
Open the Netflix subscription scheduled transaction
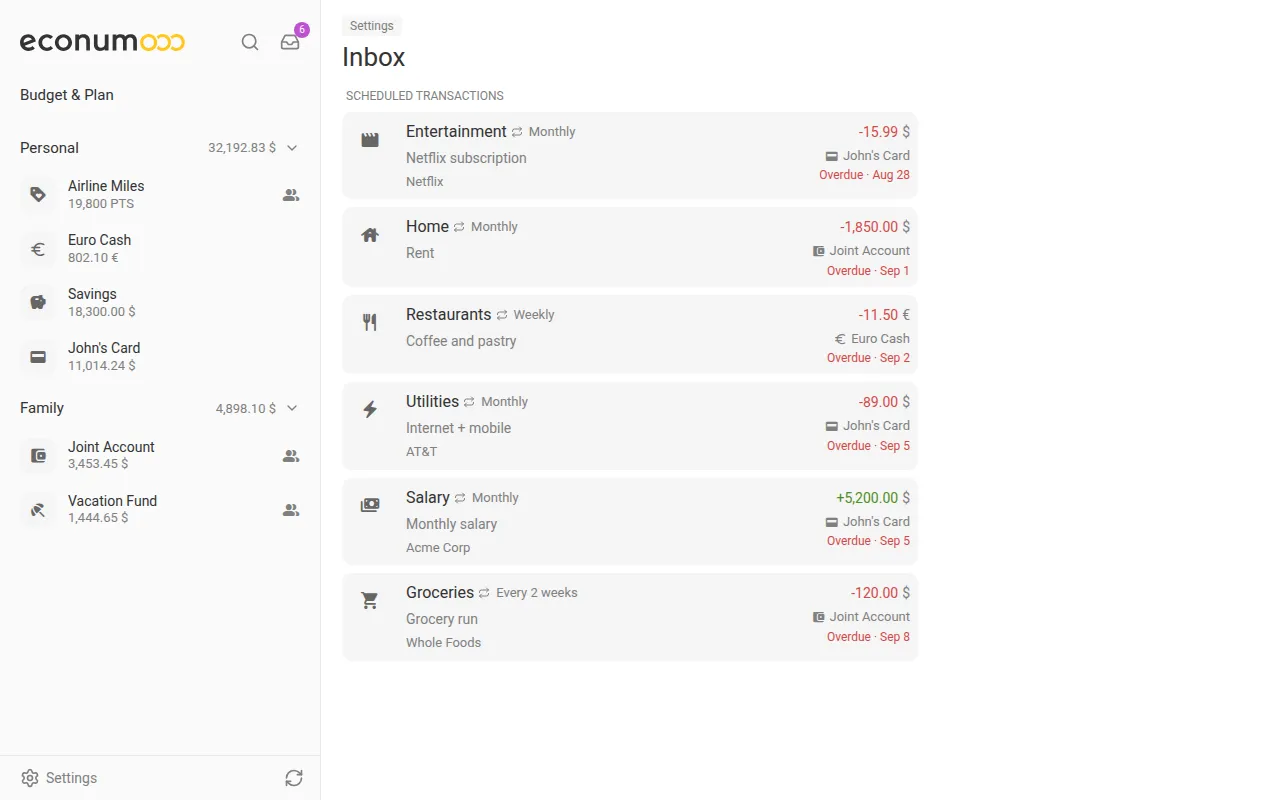630,155
